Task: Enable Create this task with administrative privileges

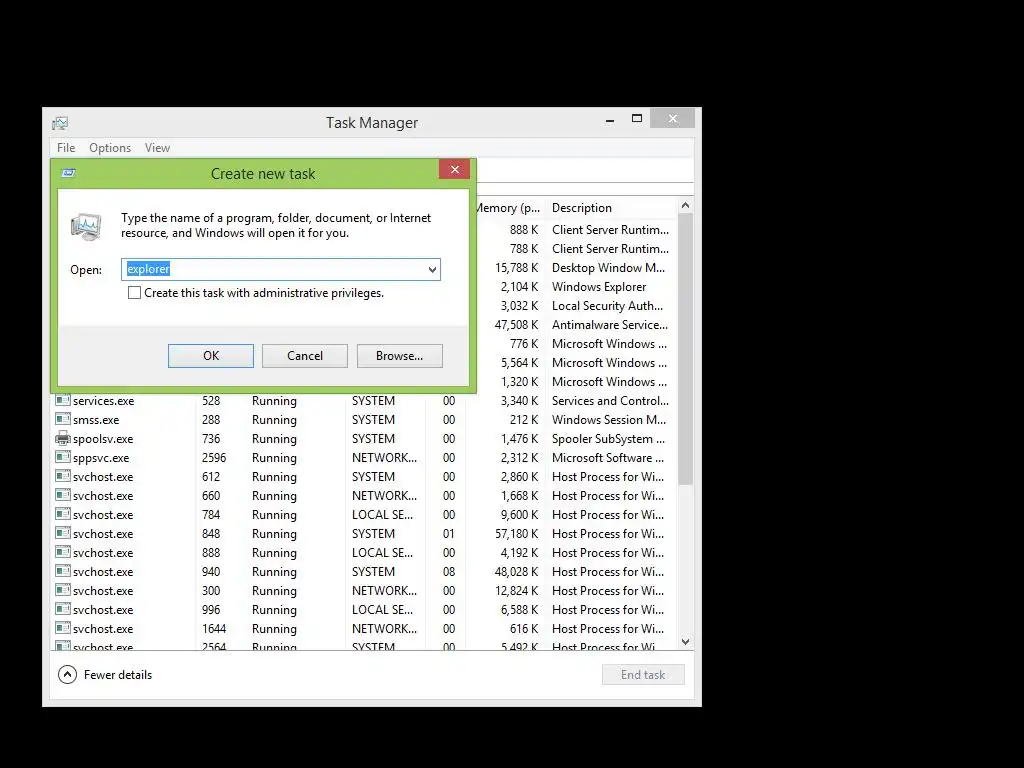Action: (x=135, y=293)
